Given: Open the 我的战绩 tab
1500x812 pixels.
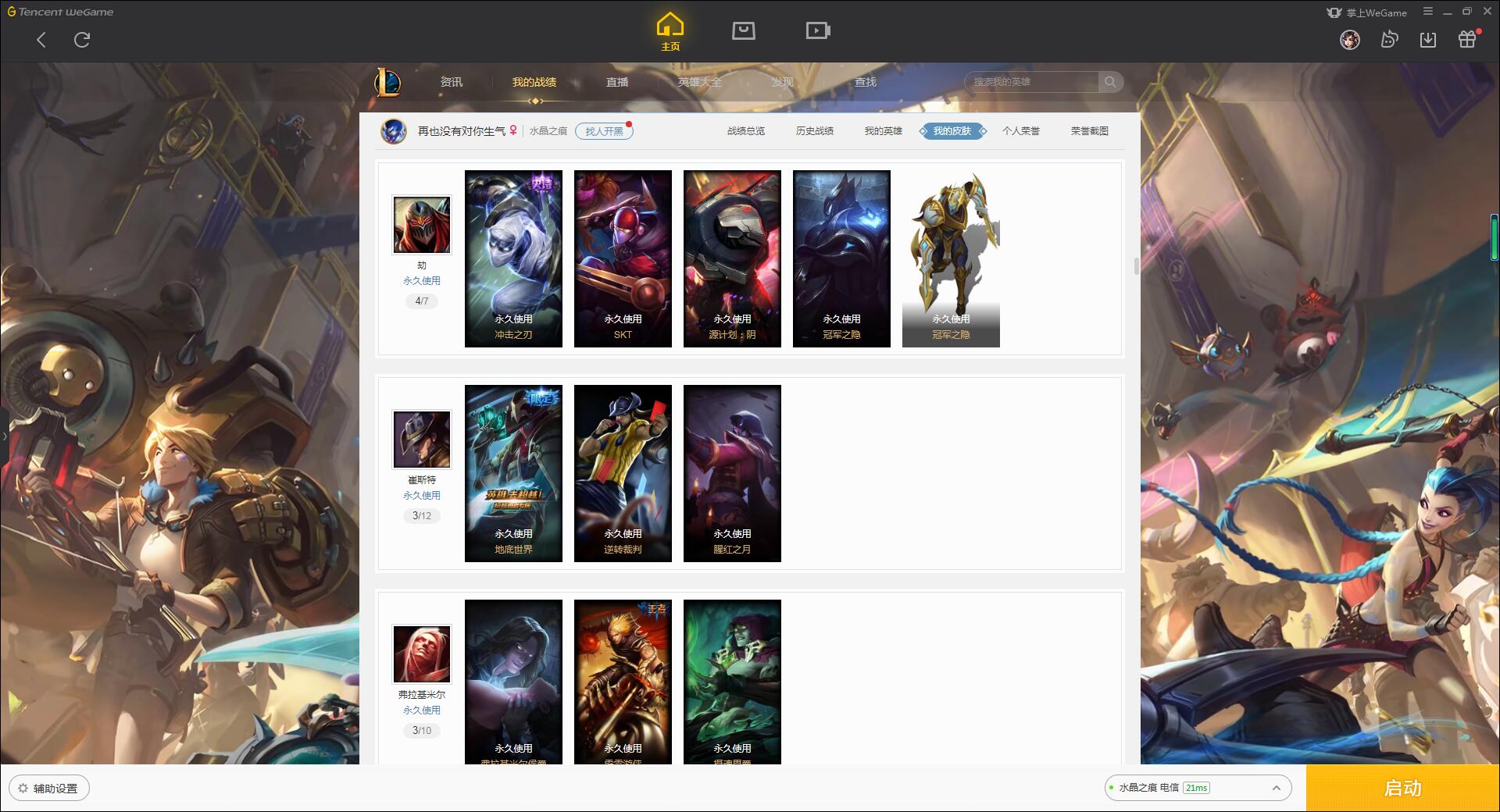Looking at the screenshot, I should tap(534, 82).
